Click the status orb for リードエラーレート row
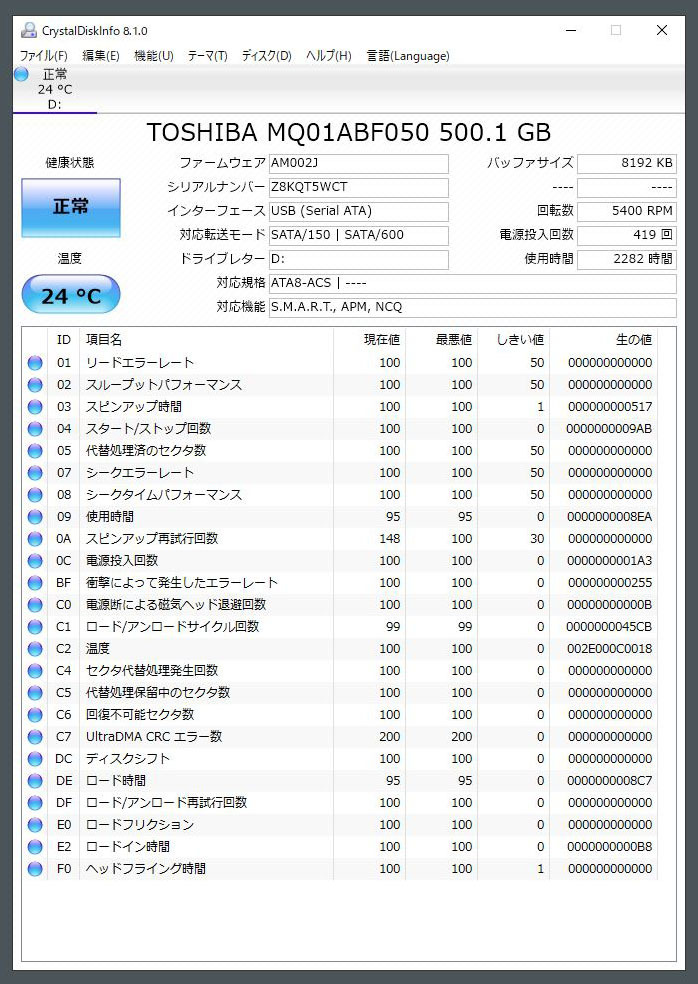The width and height of the screenshot is (698, 984). 35,363
